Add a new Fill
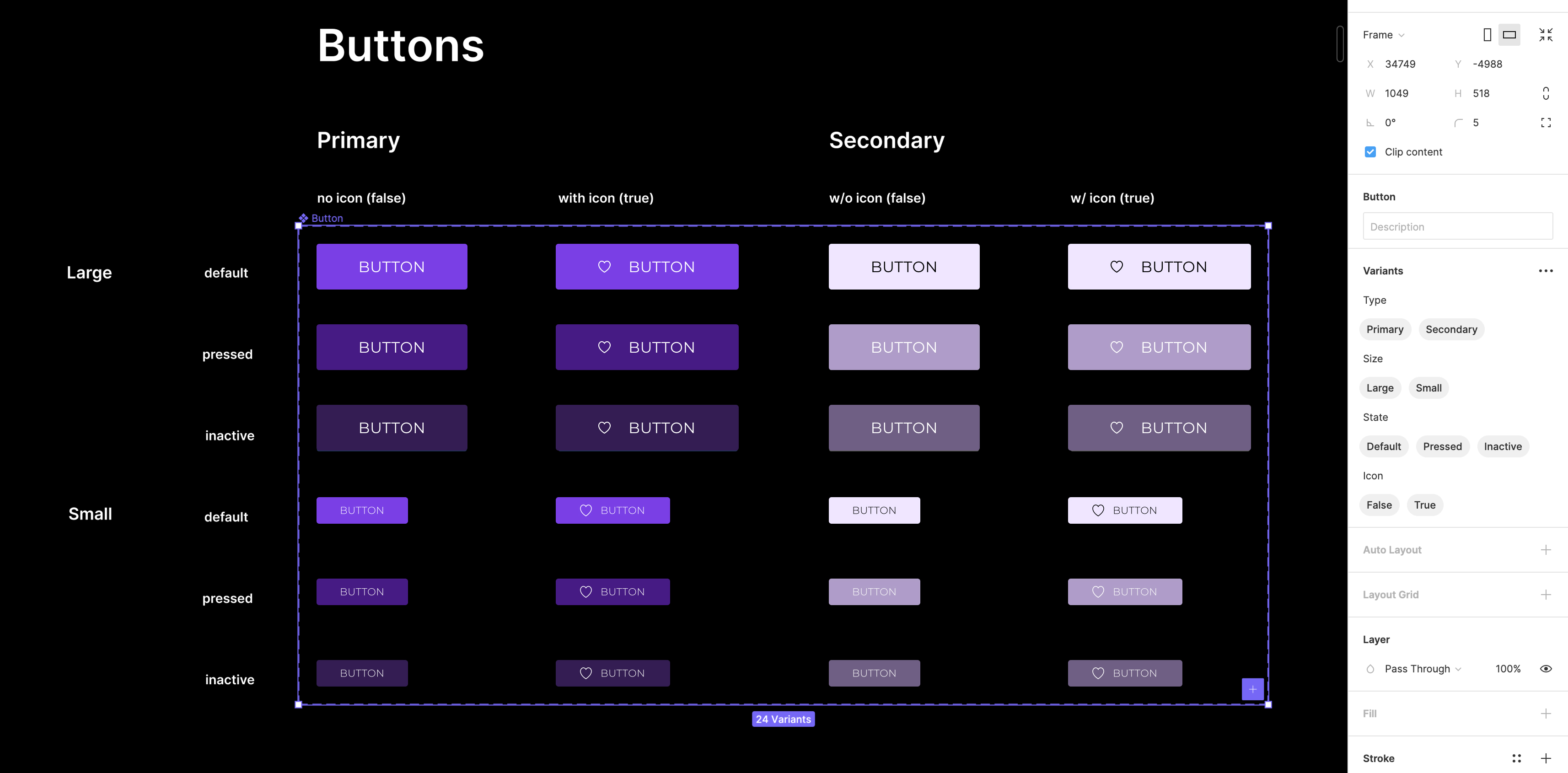The width and height of the screenshot is (1568, 773). pos(1546,714)
